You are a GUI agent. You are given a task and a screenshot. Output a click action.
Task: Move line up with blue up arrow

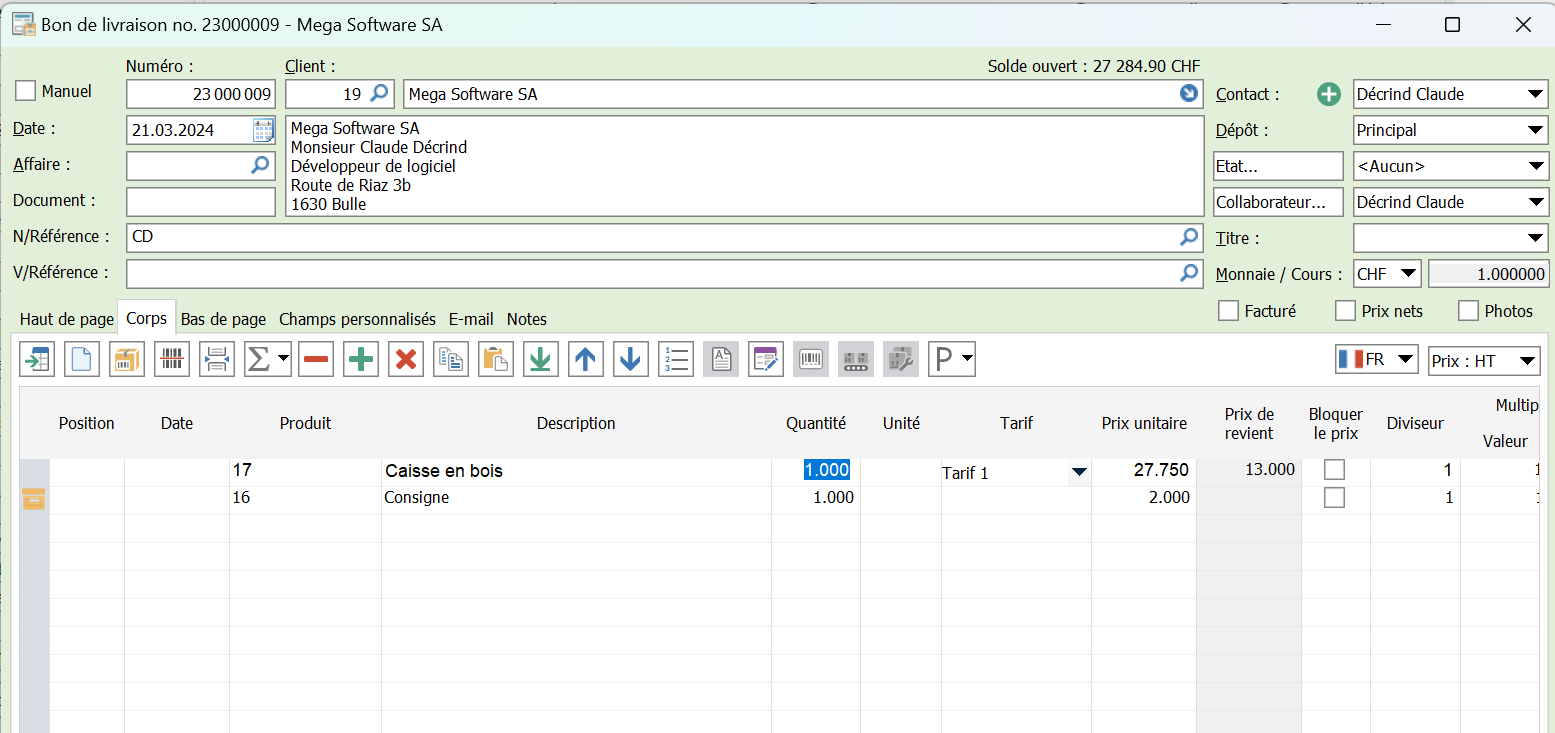click(586, 359)
